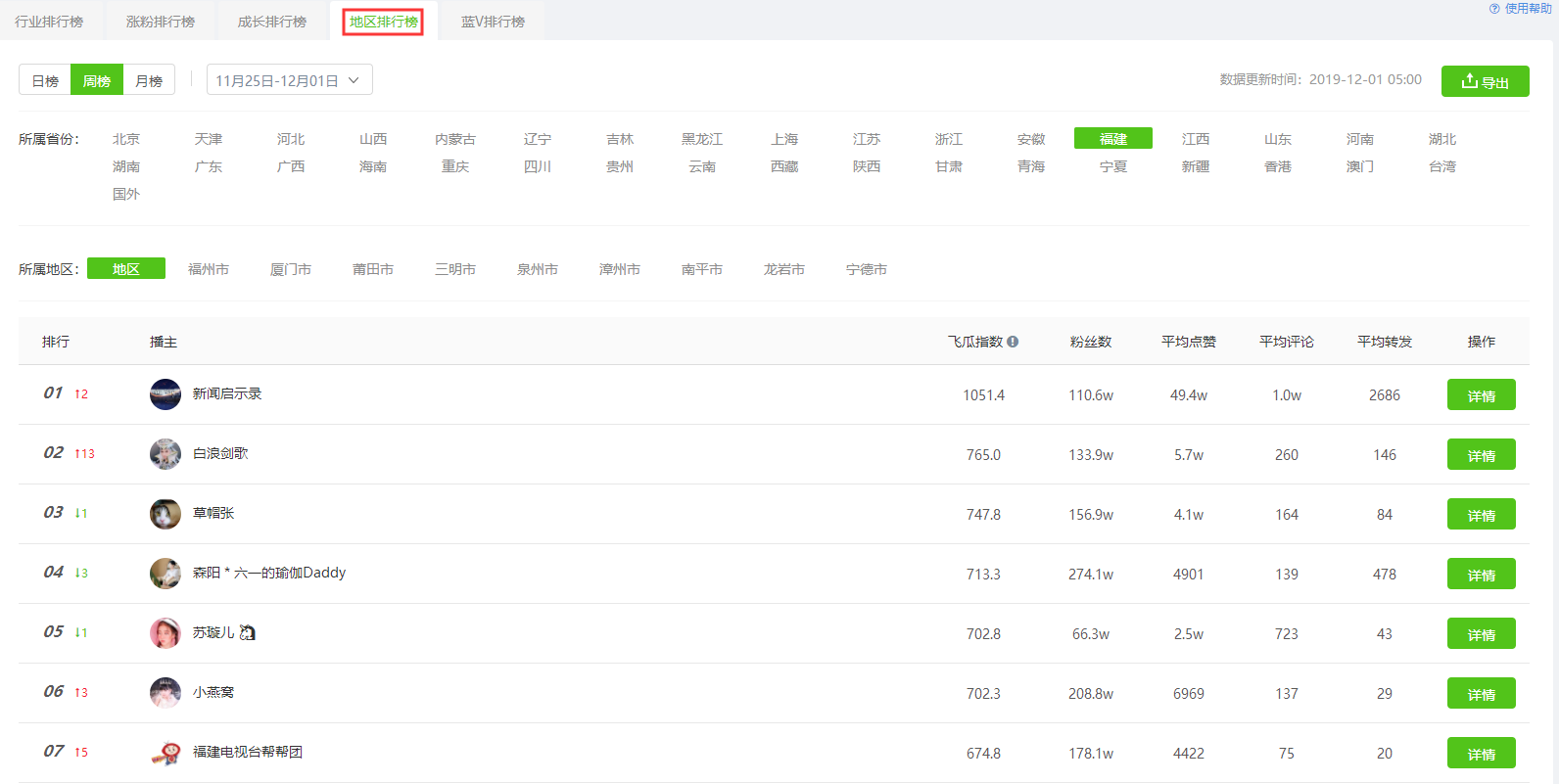This screenshot has width=1559, height=784.
Task: Select province 福建
Action: pyautogui.click(x=1113, y=139)
